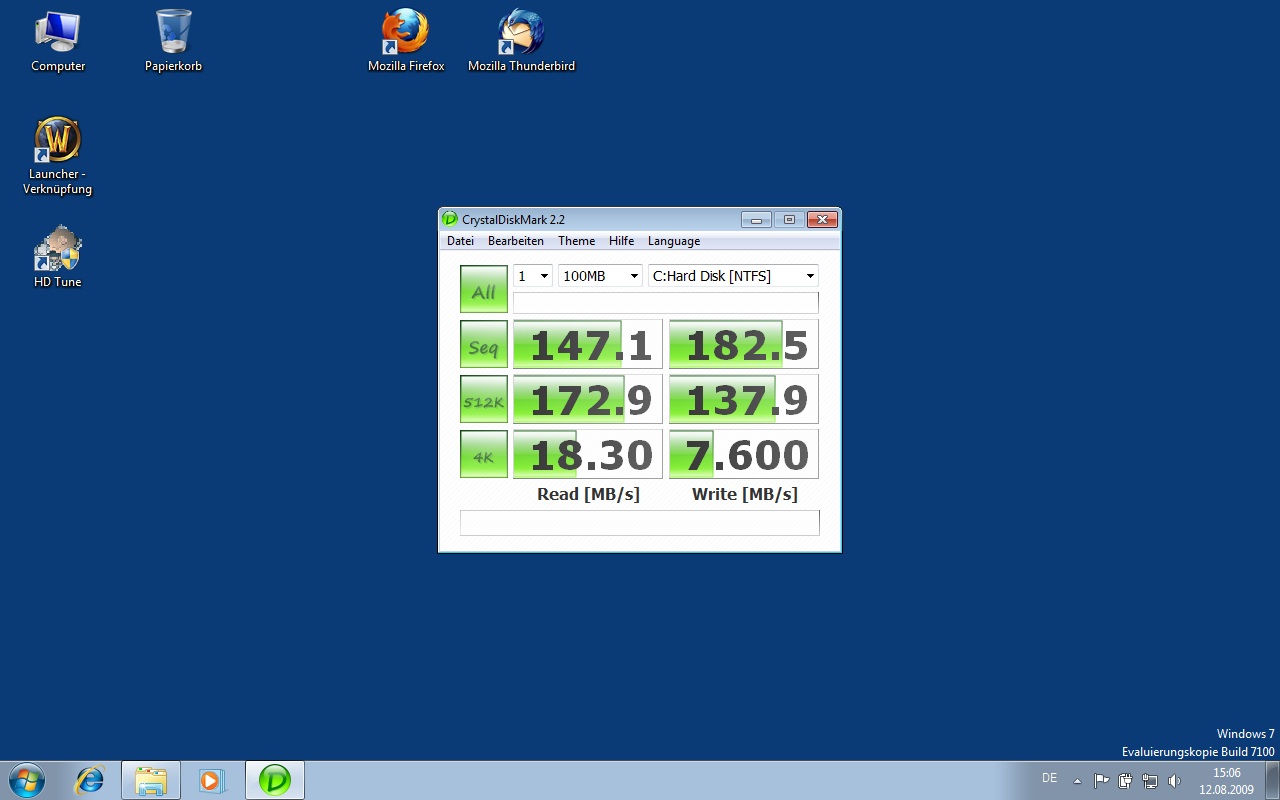Open the network tray icon
Screen dimensions: 1280x800
click(x=1150, y=781)
